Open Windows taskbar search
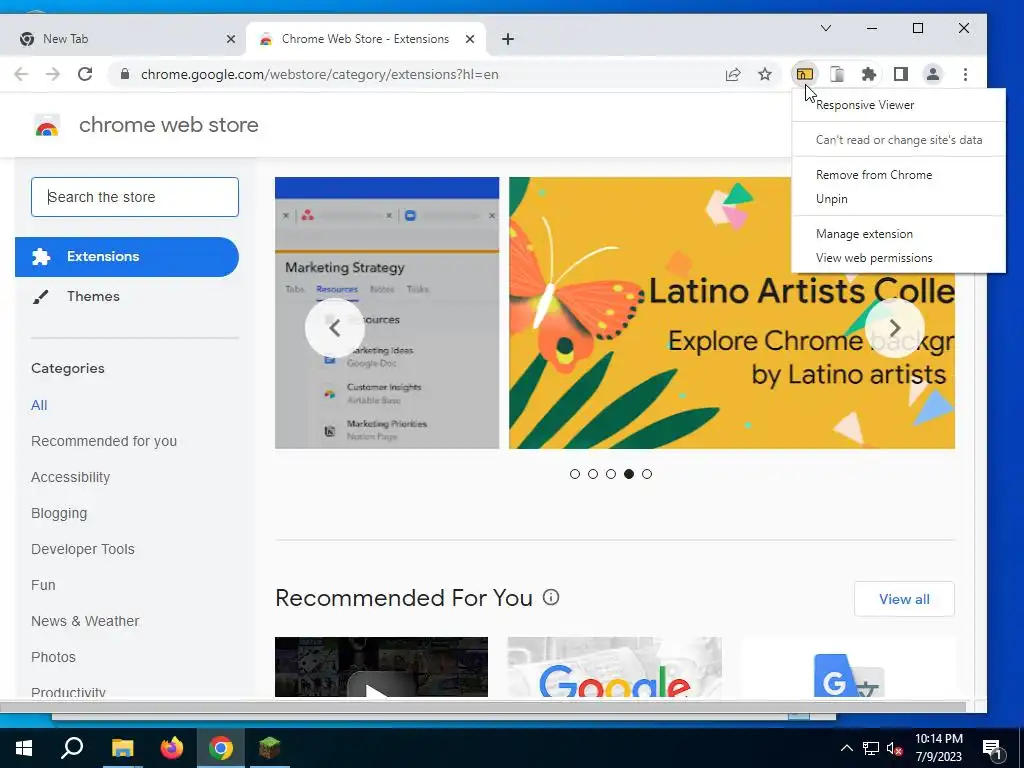 pyautogui.click(x=72, y=748)
